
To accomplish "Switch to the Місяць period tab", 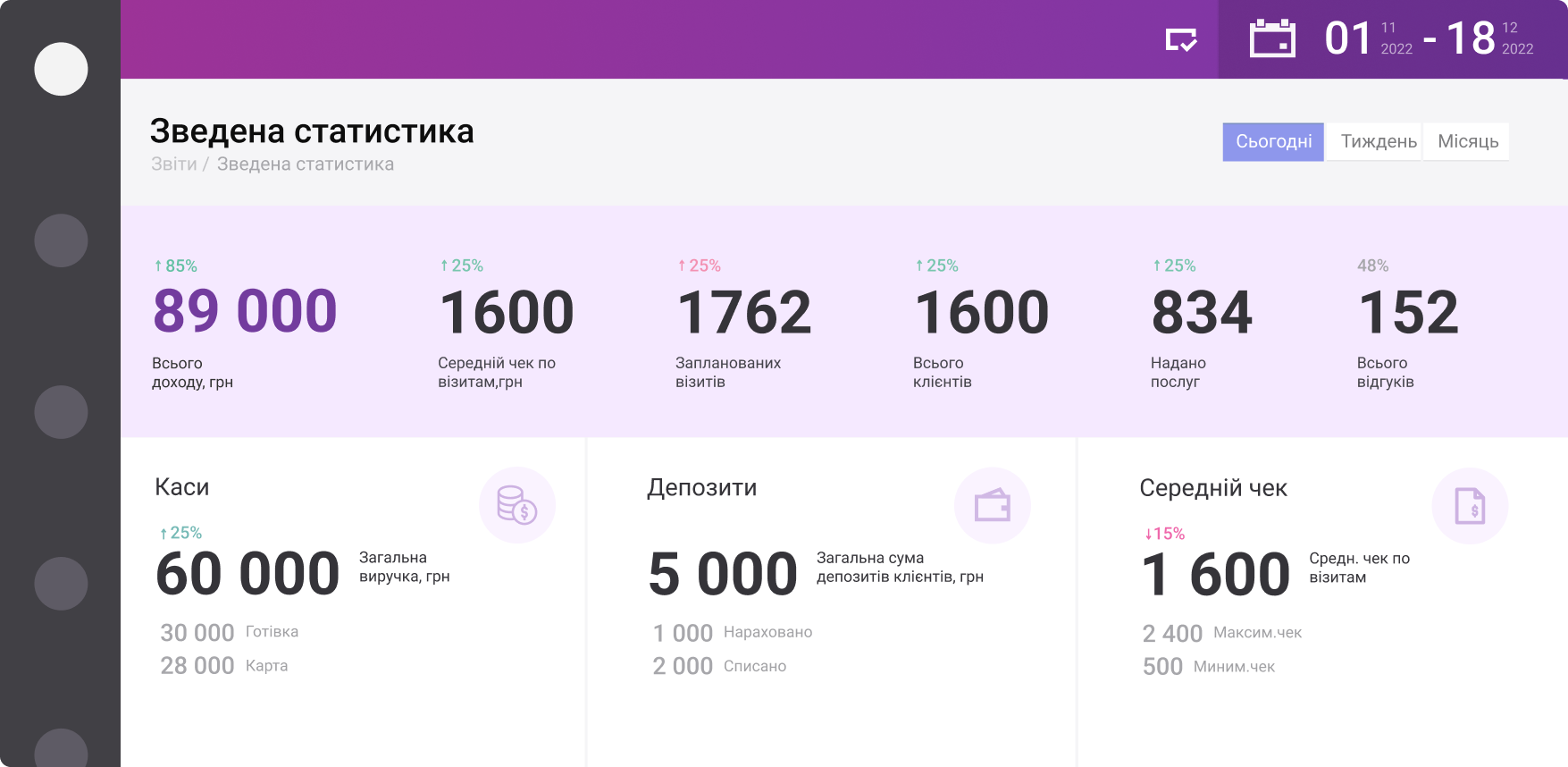I will pyautogui.click(x=1467, y=141).
